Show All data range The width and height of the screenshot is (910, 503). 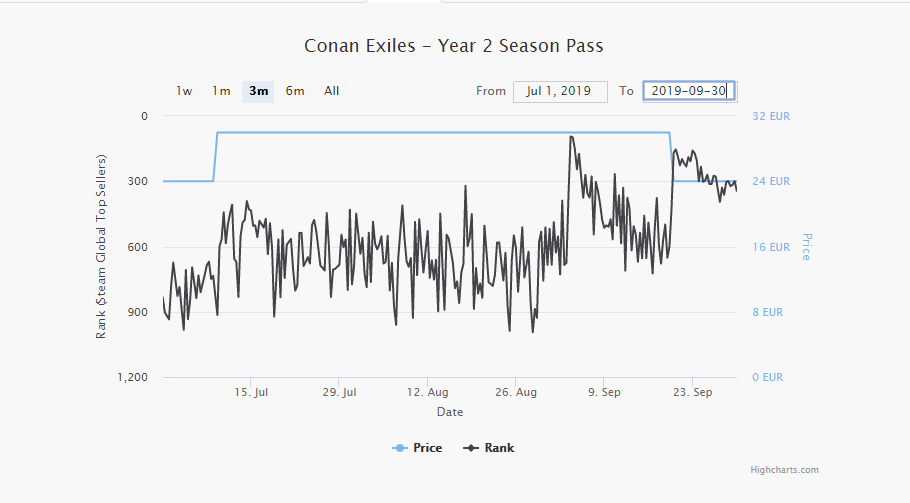[332, 91]
